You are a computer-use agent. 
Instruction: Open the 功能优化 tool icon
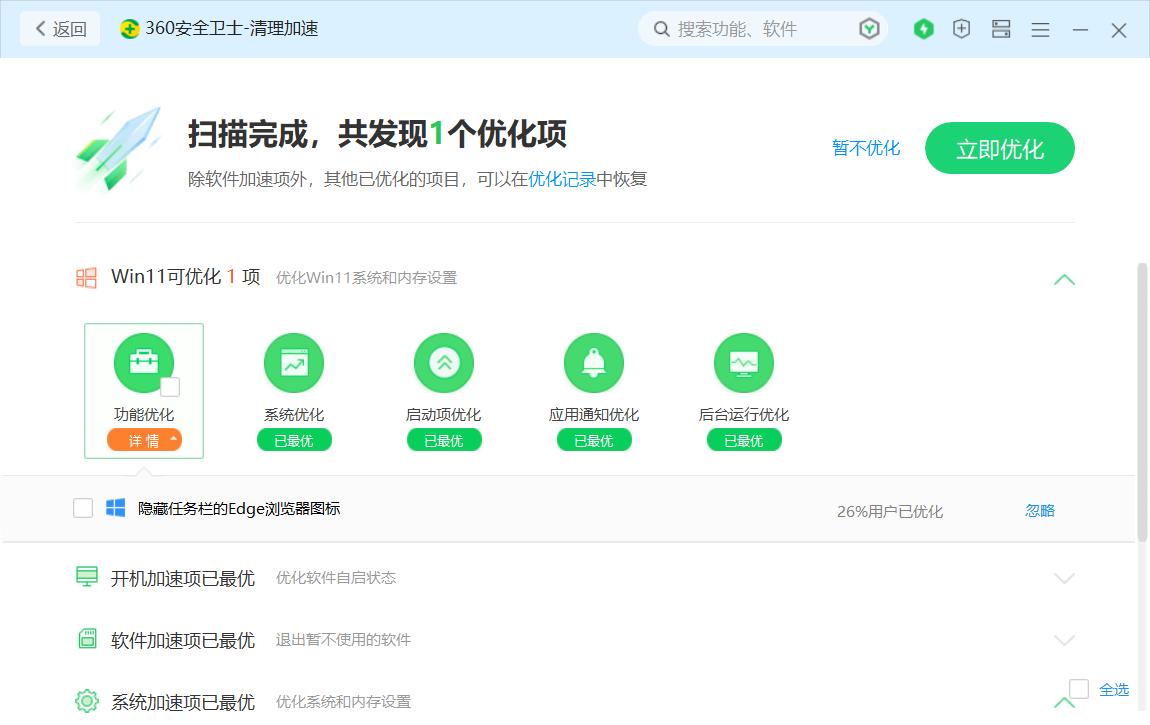144,362
